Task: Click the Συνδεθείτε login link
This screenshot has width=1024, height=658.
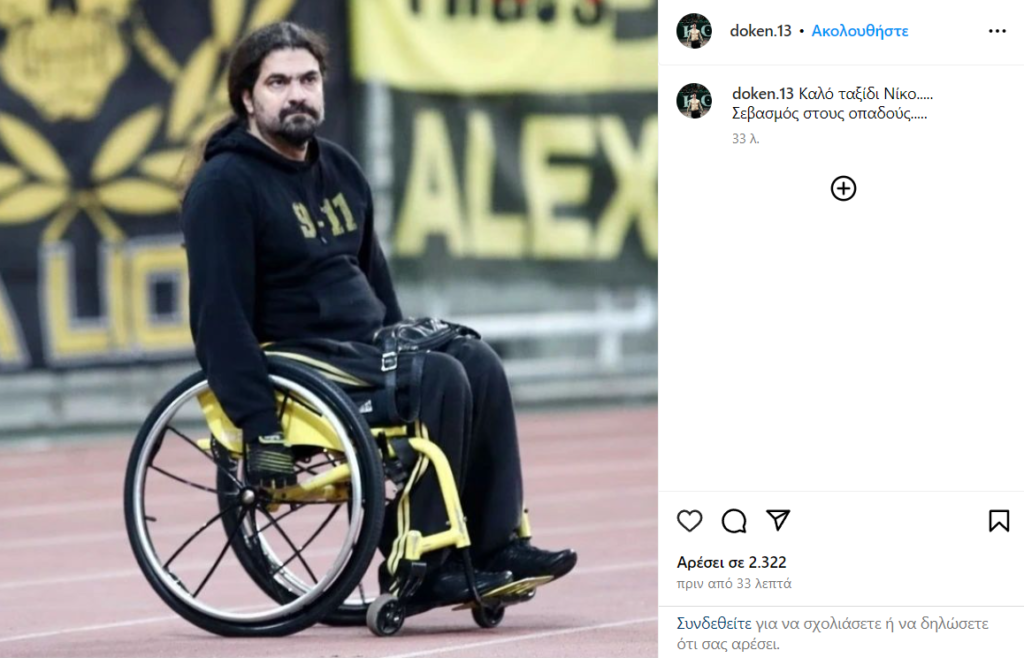Action: 714,623
